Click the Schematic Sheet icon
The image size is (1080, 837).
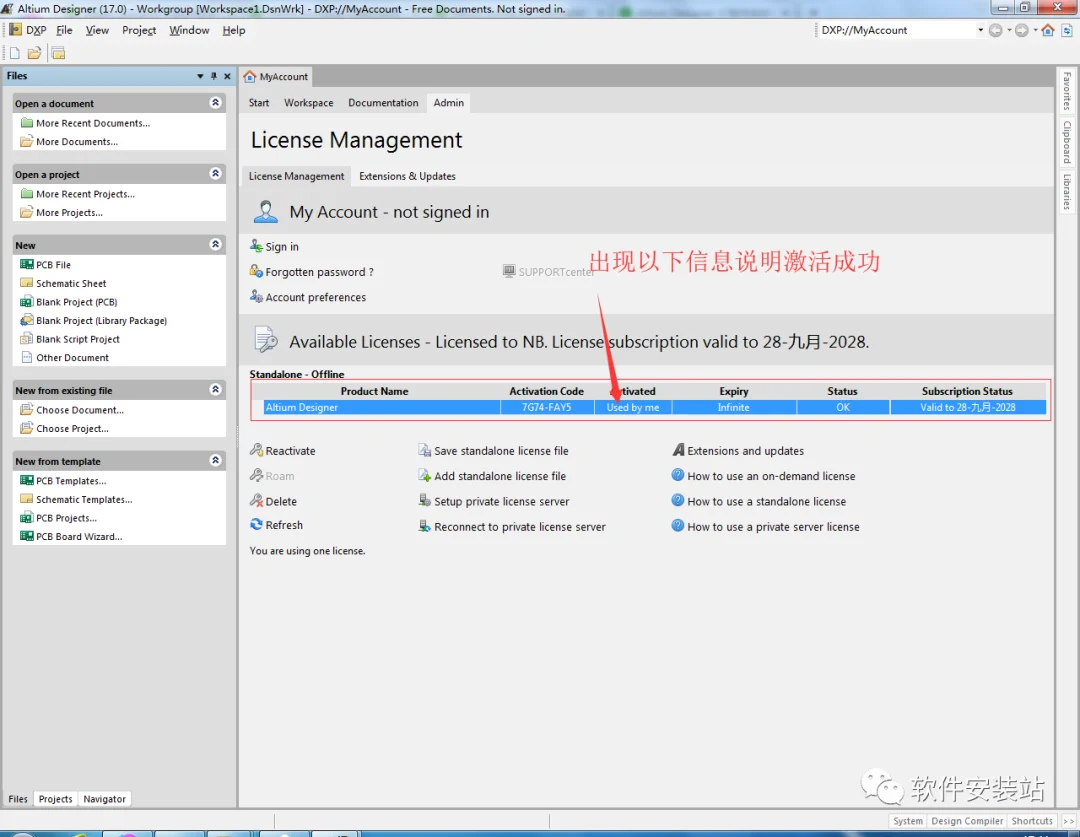point(27,283)
